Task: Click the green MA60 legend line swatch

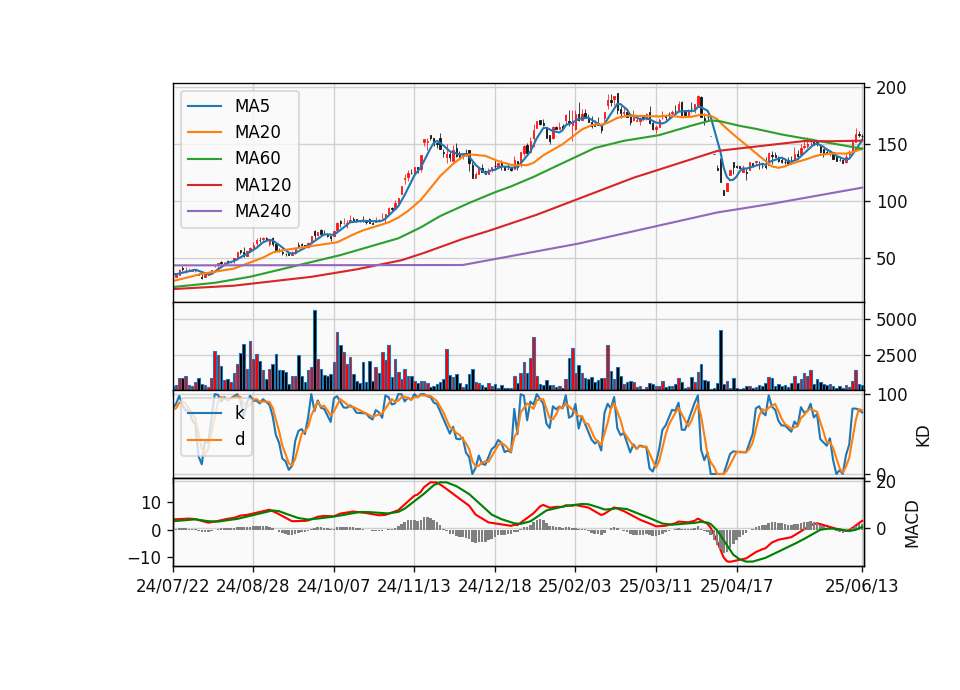Action: pos(204,159)
